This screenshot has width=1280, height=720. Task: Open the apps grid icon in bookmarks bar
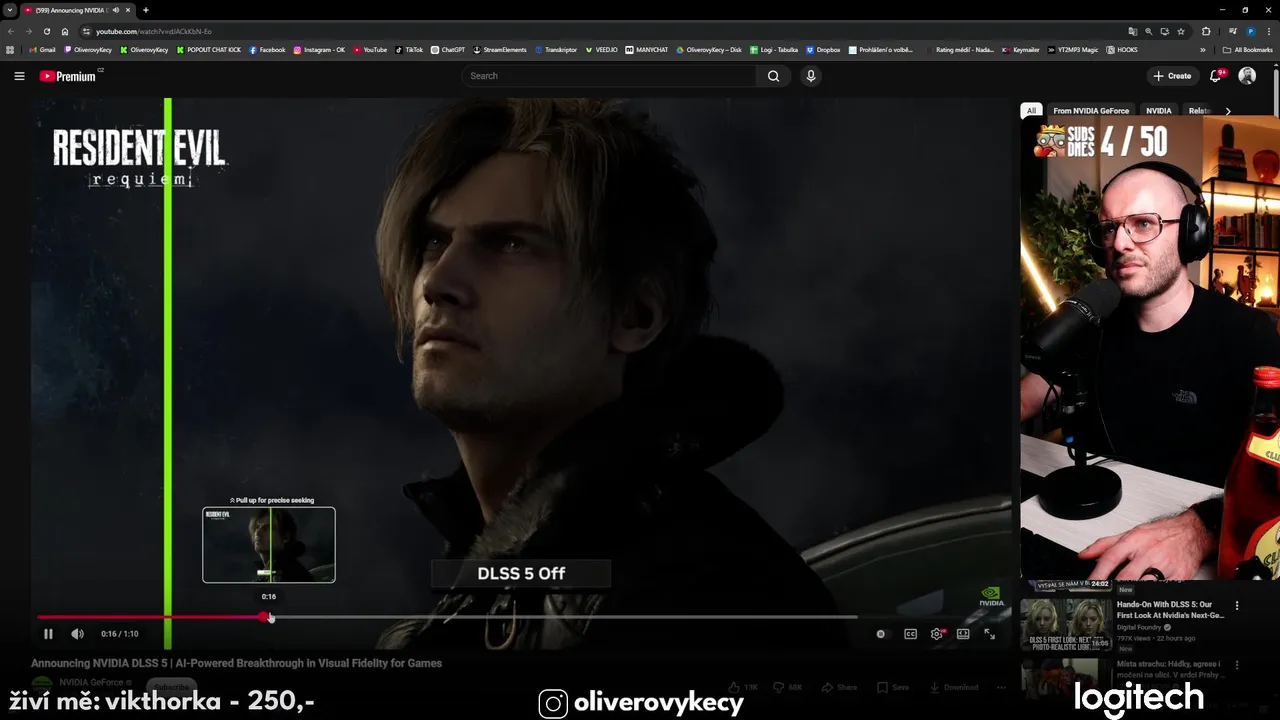click(10, 49)
